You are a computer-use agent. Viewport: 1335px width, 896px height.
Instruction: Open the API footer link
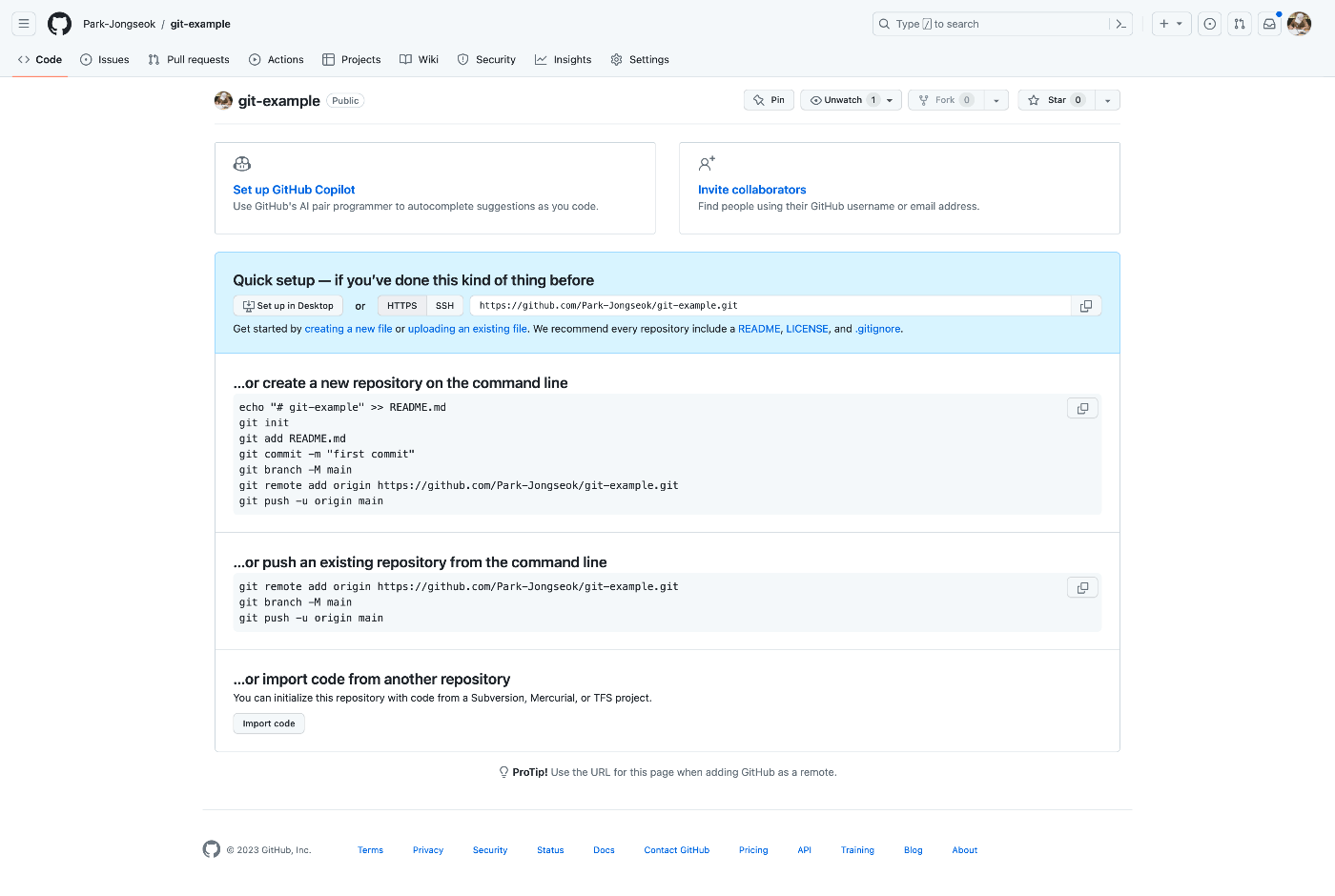pyautogui.click(x=805, y=850)
